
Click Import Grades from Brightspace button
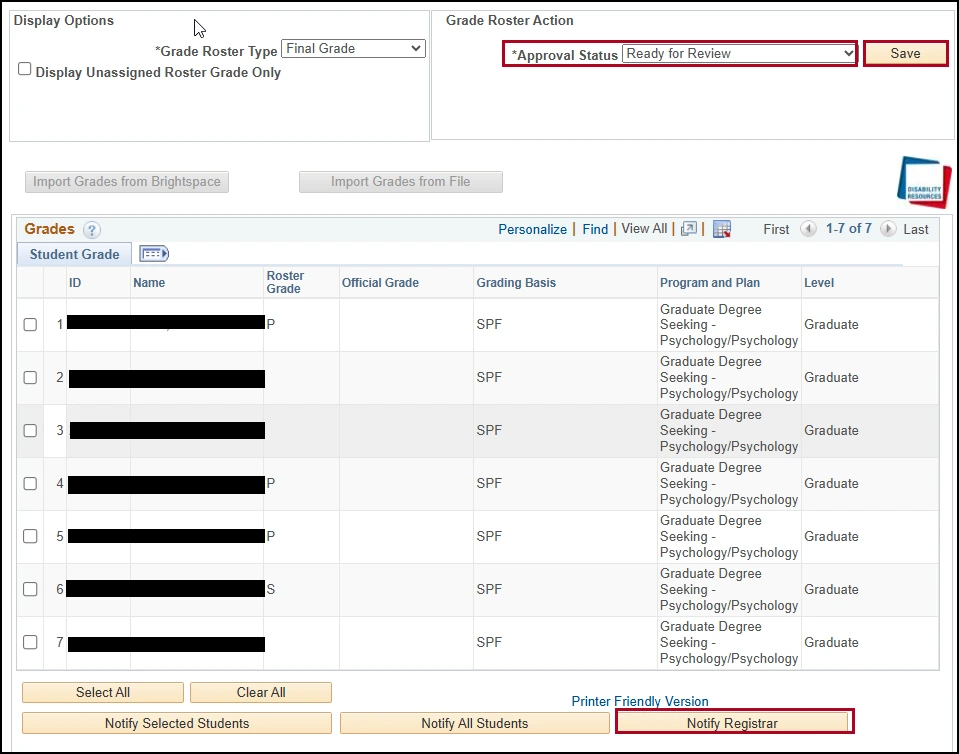[x=127, y=182]
